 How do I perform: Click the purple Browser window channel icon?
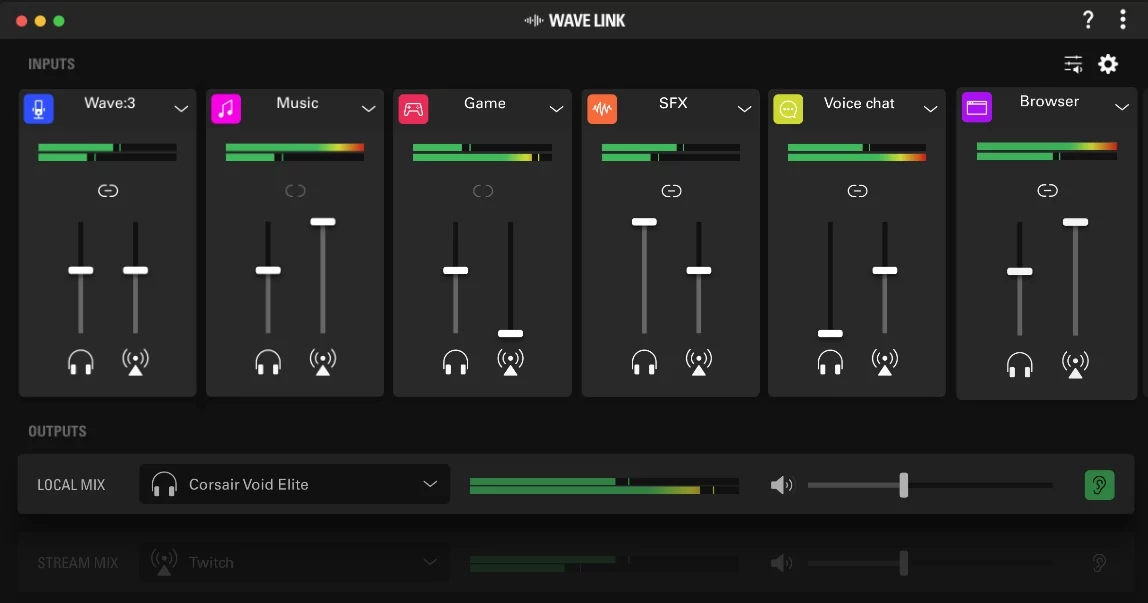click(x=977, y=107)
